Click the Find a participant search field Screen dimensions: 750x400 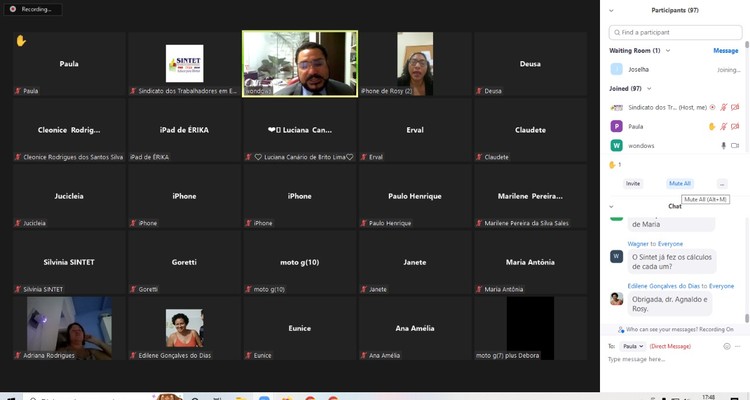coord(675,32)
